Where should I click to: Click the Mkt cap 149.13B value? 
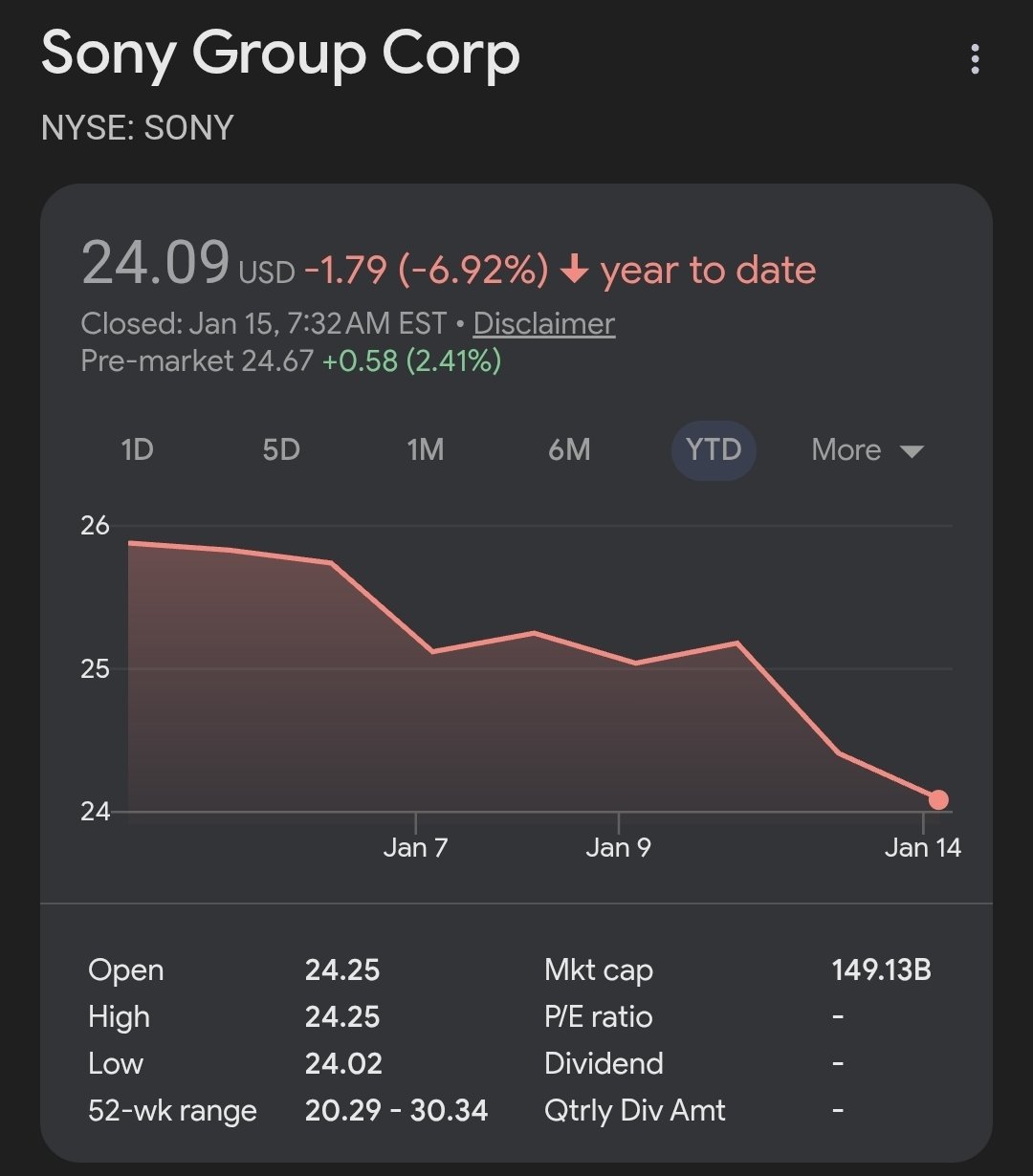[881, 970]
